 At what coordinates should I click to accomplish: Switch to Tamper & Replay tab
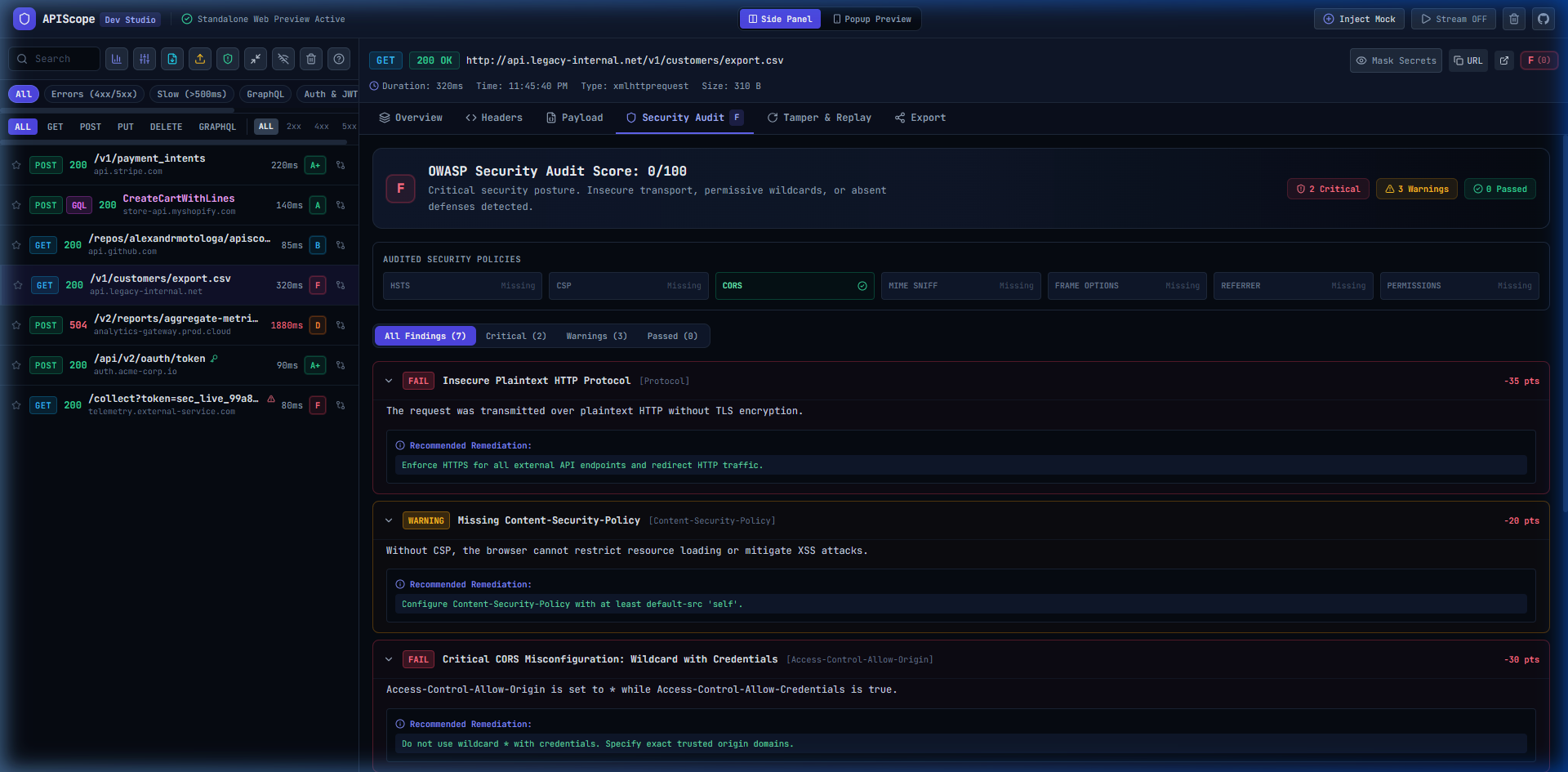(819, 118)
